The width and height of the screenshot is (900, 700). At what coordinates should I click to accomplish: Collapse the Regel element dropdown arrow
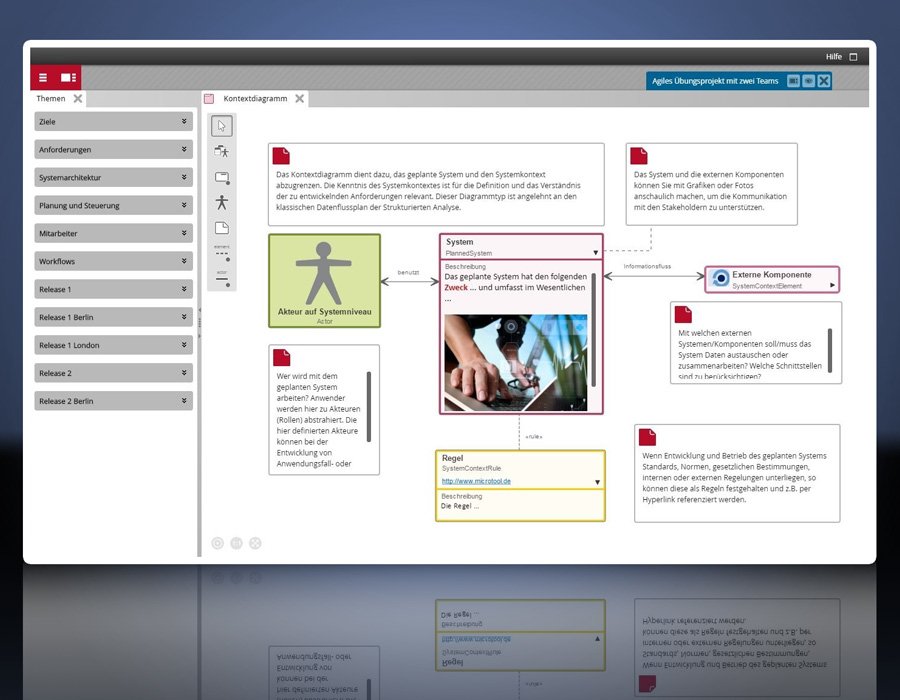point(598,483)
